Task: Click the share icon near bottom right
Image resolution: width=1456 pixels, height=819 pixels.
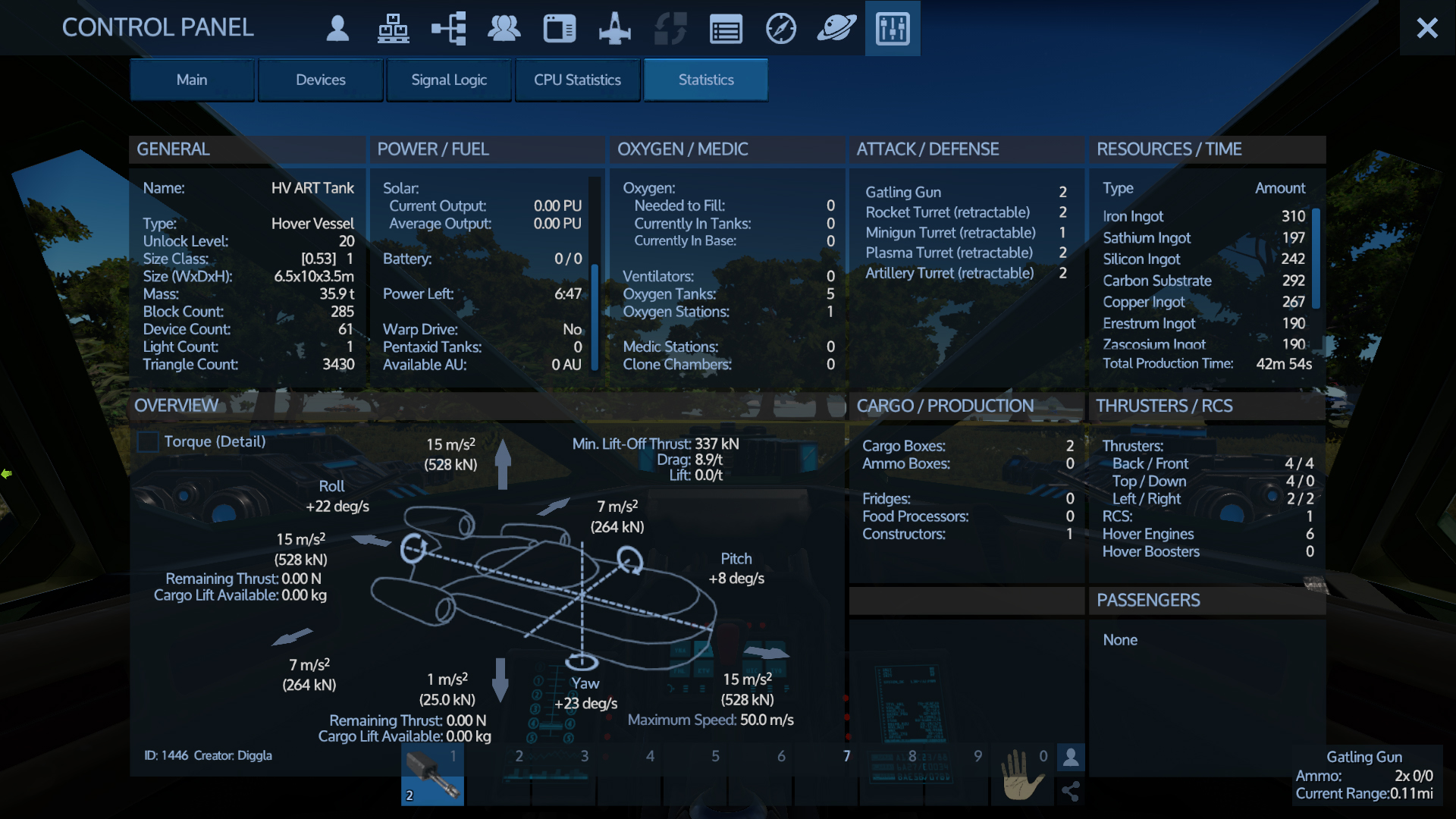Action: click(1072, 792)
